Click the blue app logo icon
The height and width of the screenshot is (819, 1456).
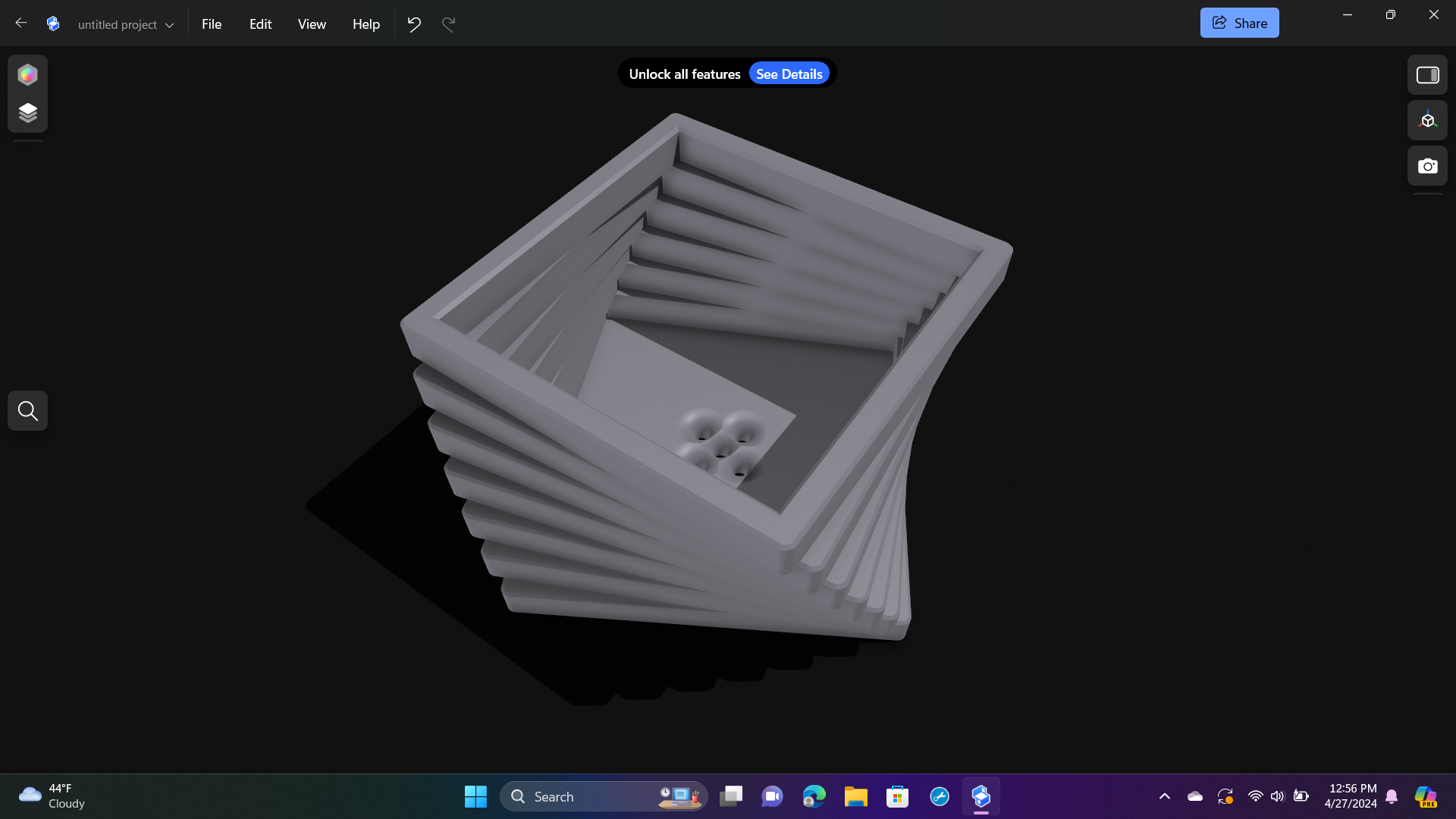click(53, 24)
